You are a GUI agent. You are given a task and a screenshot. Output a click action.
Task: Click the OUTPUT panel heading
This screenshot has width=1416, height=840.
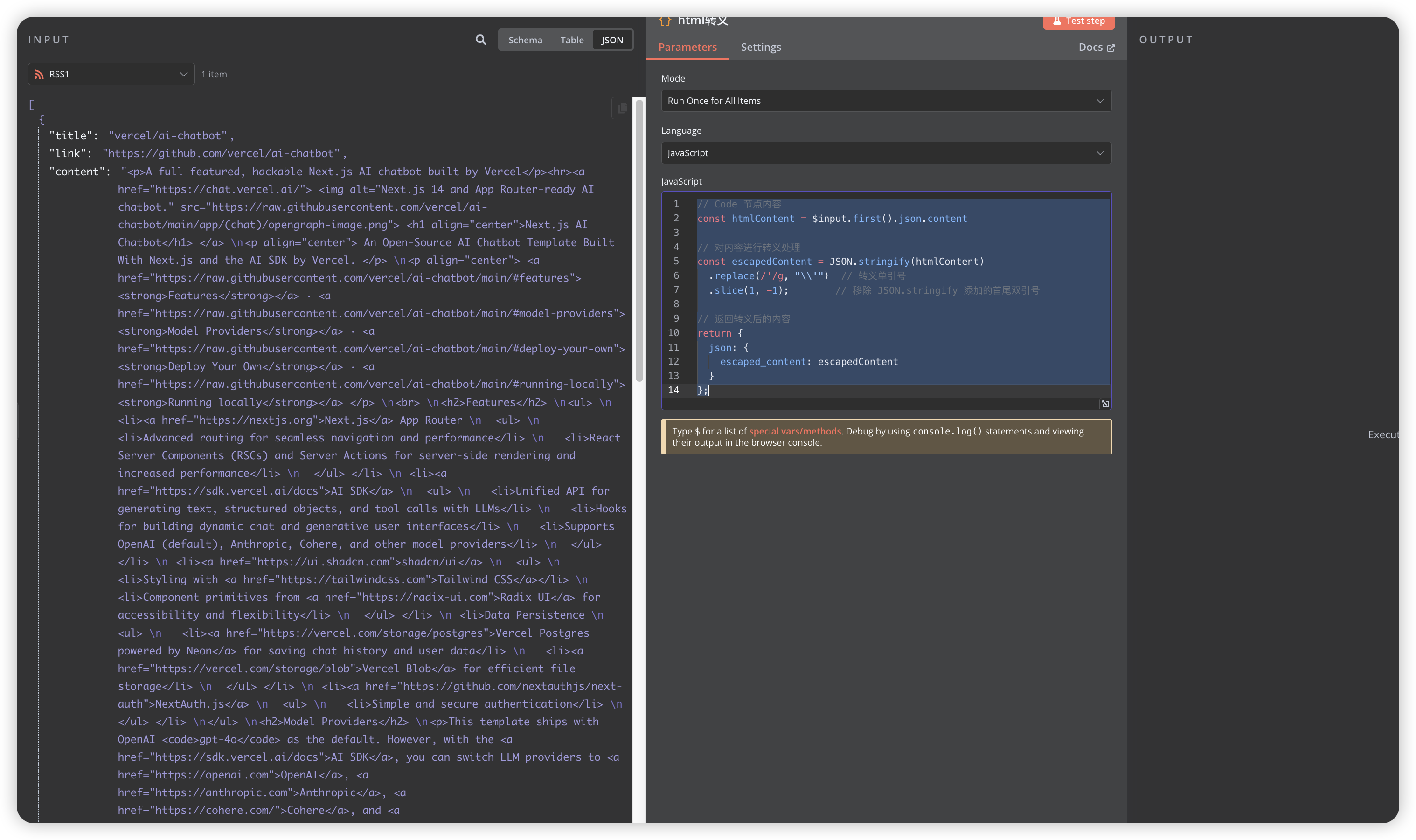(1166, 40)
